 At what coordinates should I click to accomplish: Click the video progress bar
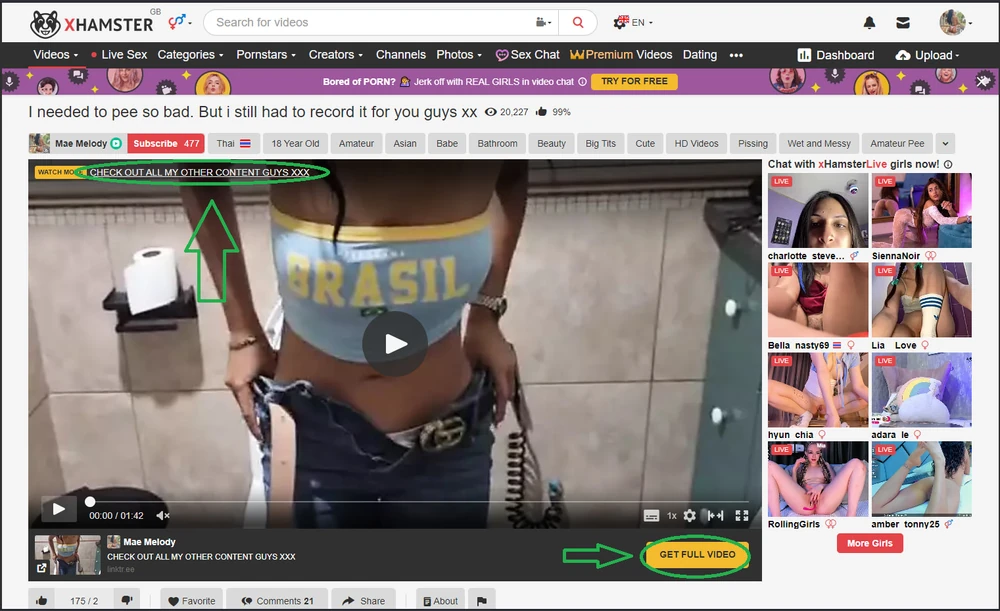tap(400, 501)
